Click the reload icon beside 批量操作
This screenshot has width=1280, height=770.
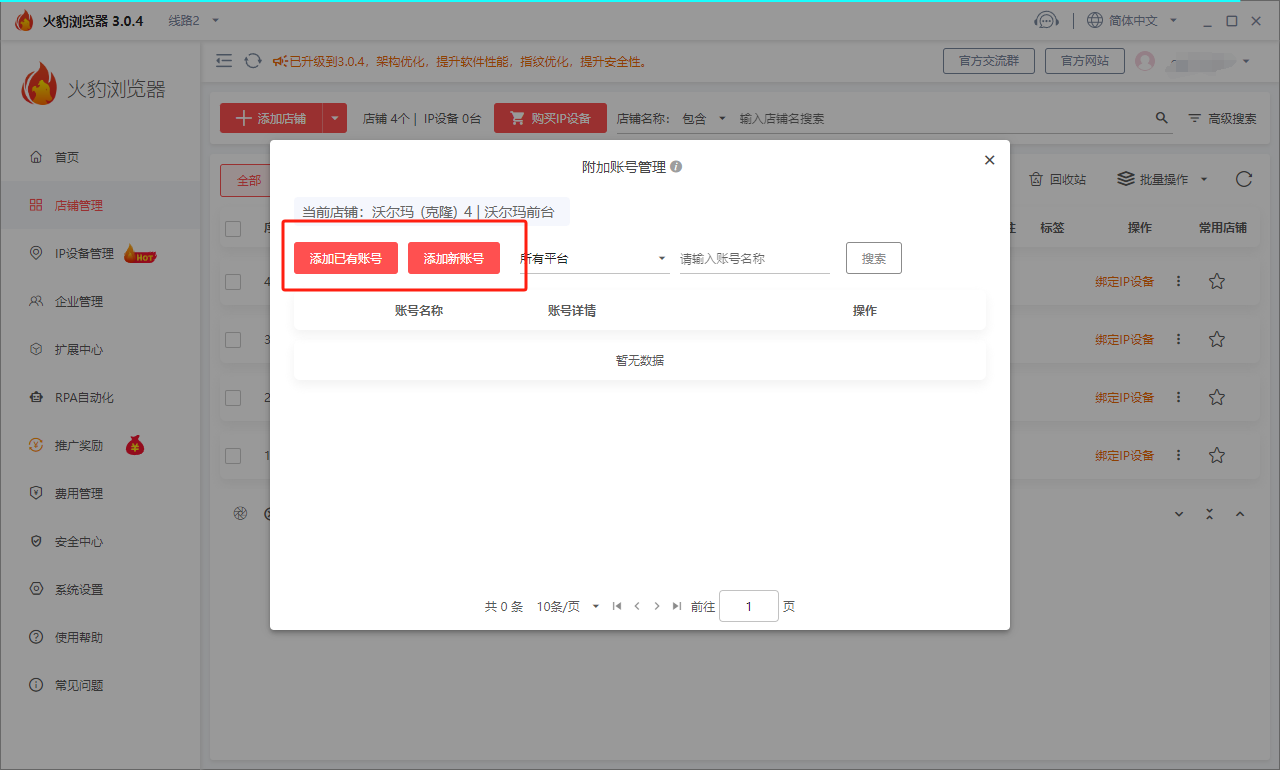coord(1243,179)
